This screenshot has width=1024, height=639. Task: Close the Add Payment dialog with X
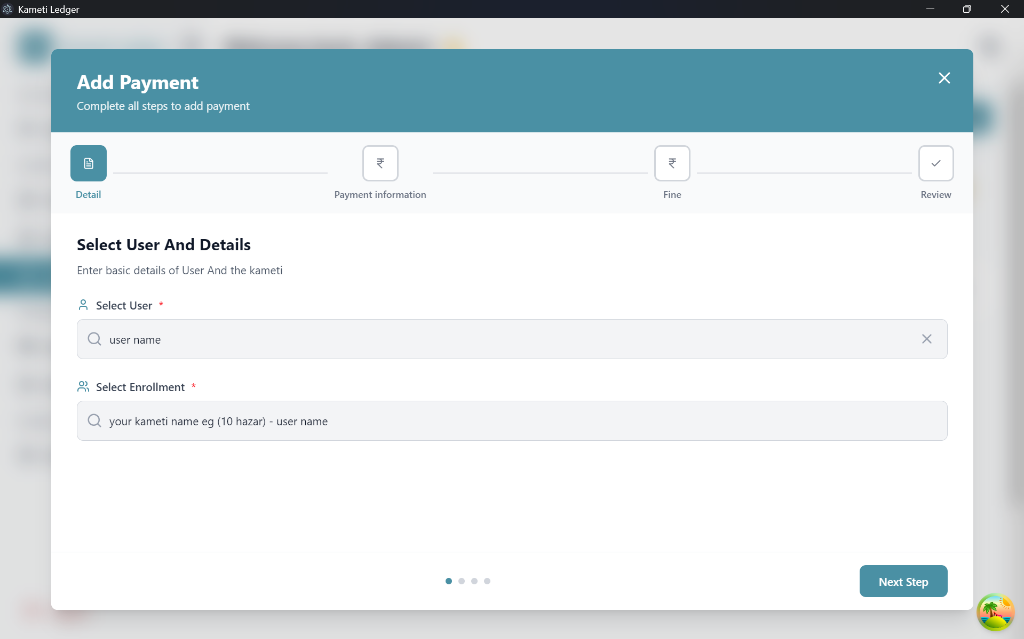(x=944, y=78)
